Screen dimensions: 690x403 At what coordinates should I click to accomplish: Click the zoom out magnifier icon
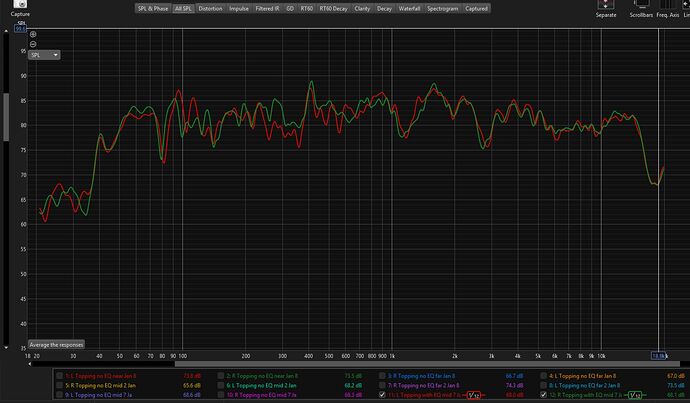click(x=33, y=44)
